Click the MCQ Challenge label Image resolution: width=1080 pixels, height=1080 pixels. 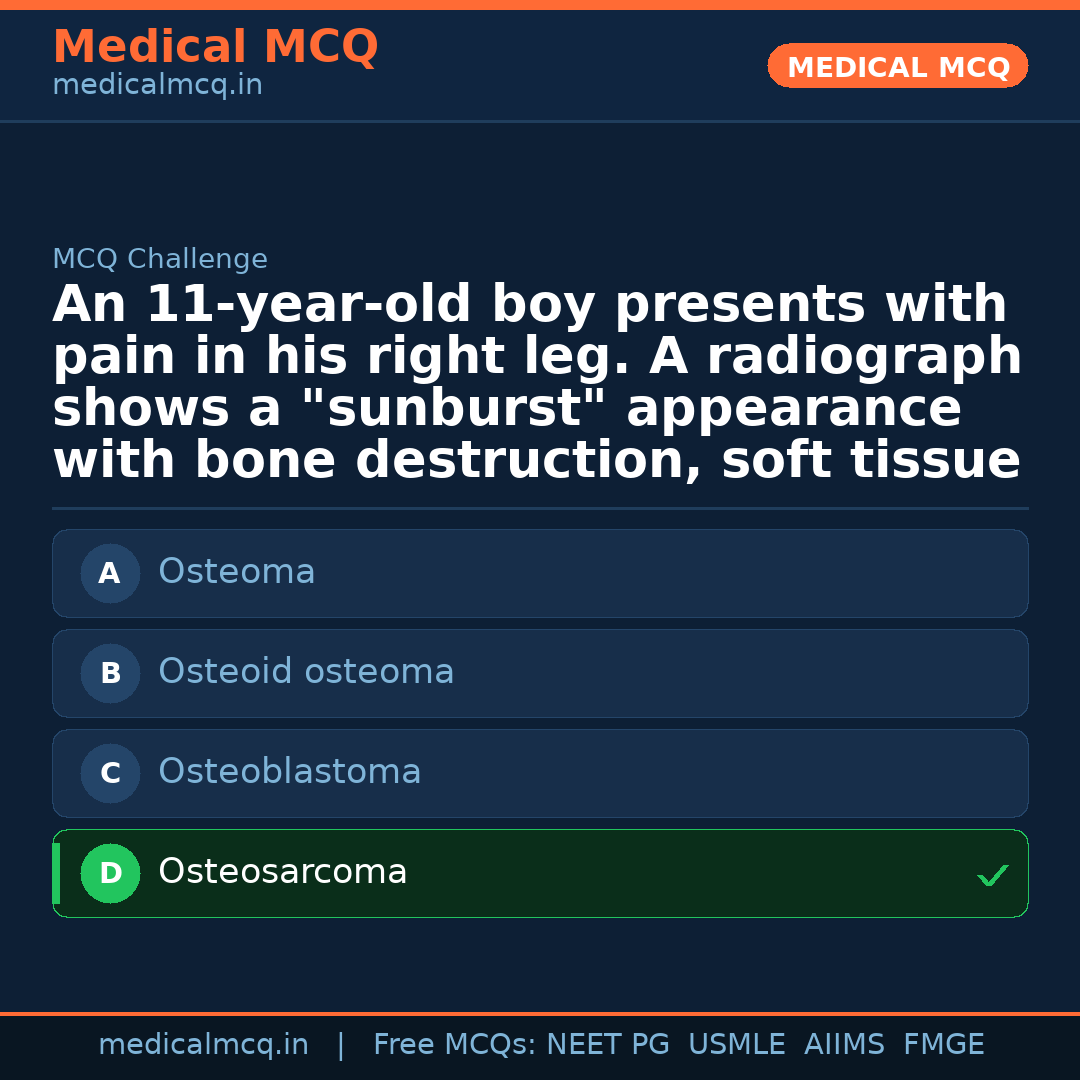point(160,258)
